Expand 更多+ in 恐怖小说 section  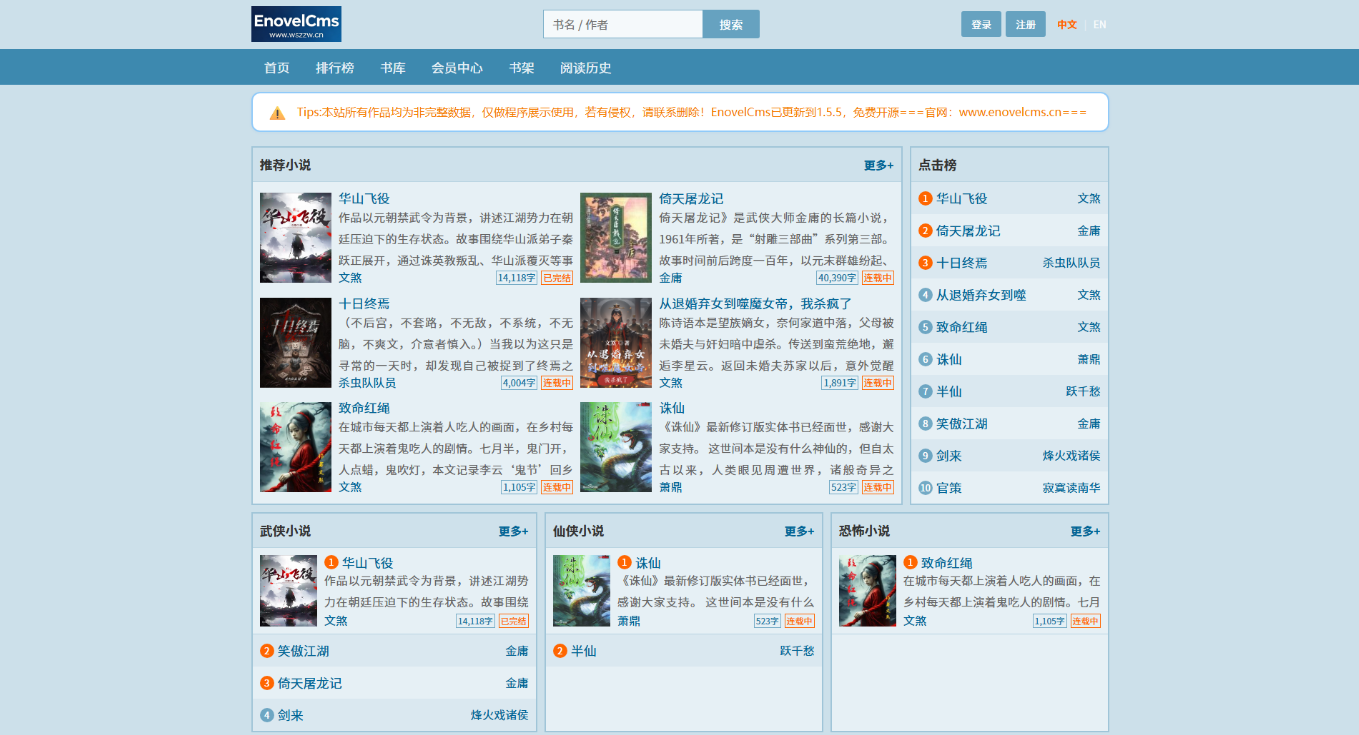pos(1085,531)
